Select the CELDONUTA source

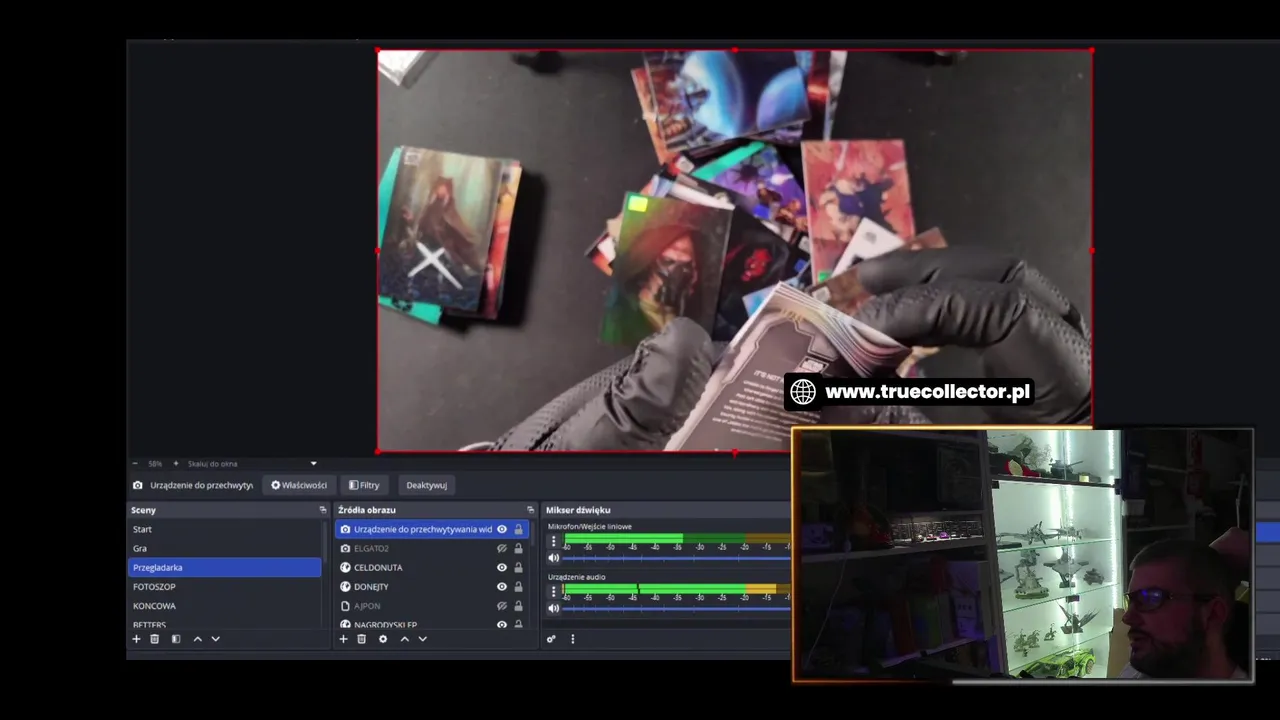[x=431, y=567]
